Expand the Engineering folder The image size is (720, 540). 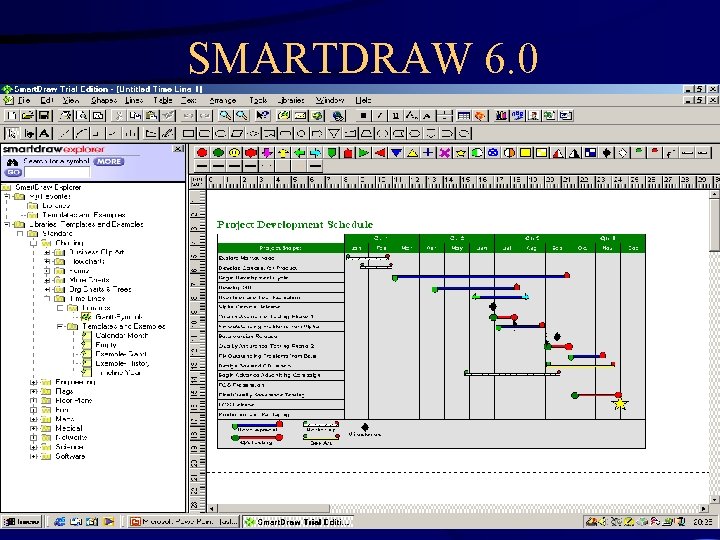click(x=34, y=382)
